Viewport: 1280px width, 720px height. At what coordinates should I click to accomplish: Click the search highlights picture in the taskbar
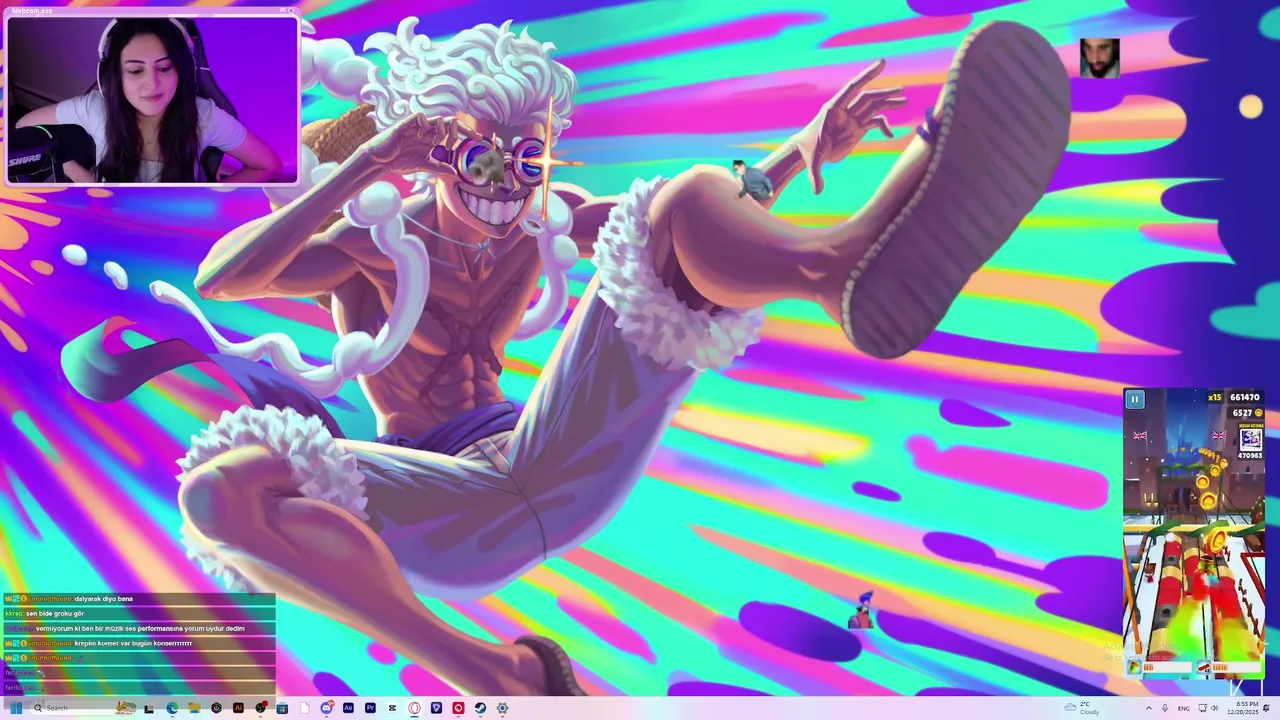(125, 707)
